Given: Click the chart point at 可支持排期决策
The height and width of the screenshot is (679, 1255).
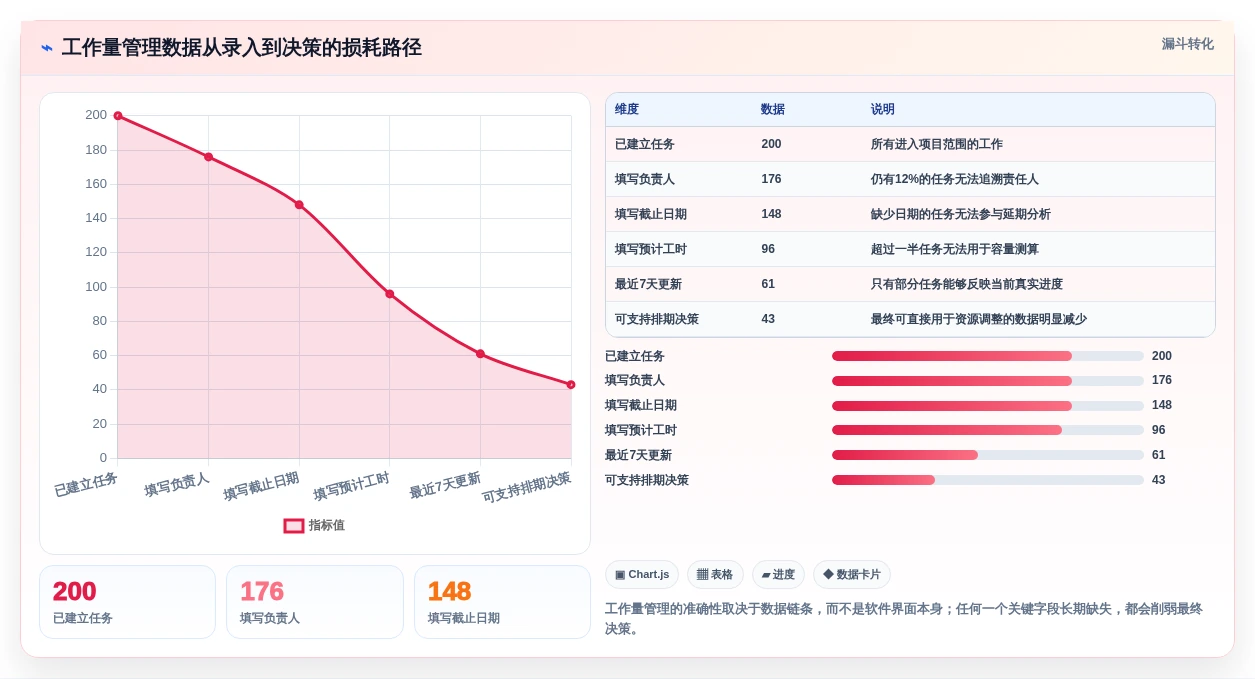Looking at the screenshot, I should 571,385.
